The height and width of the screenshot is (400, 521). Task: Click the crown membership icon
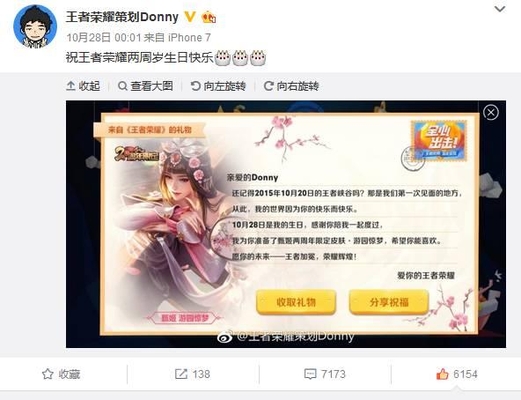click(209, 17)
